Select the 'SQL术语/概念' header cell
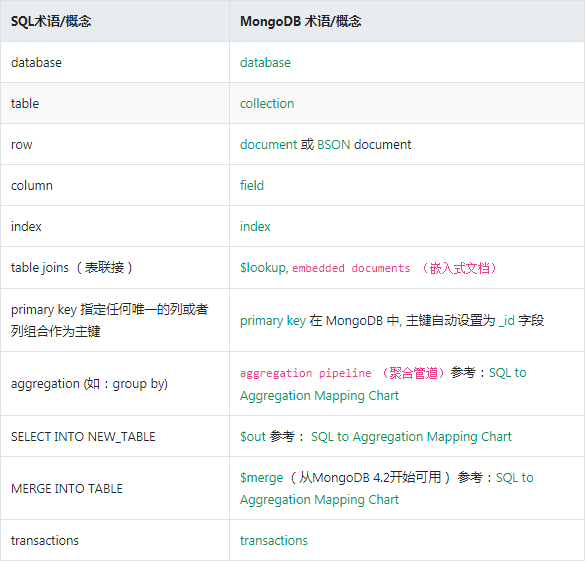The height and width of the screenshot is (562, 586). (115, 21)
